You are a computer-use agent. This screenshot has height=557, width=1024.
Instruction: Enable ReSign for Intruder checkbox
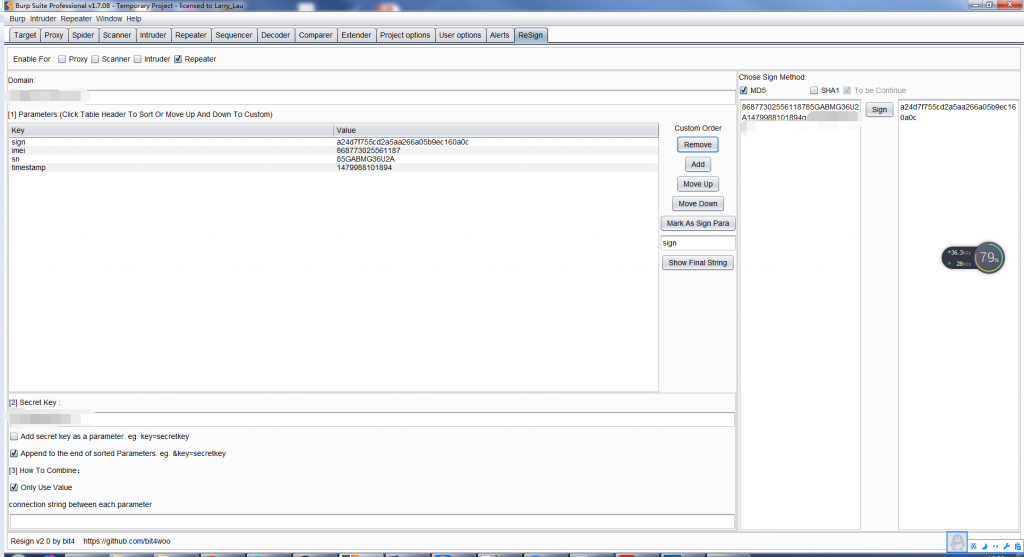[x=138, y=59]
